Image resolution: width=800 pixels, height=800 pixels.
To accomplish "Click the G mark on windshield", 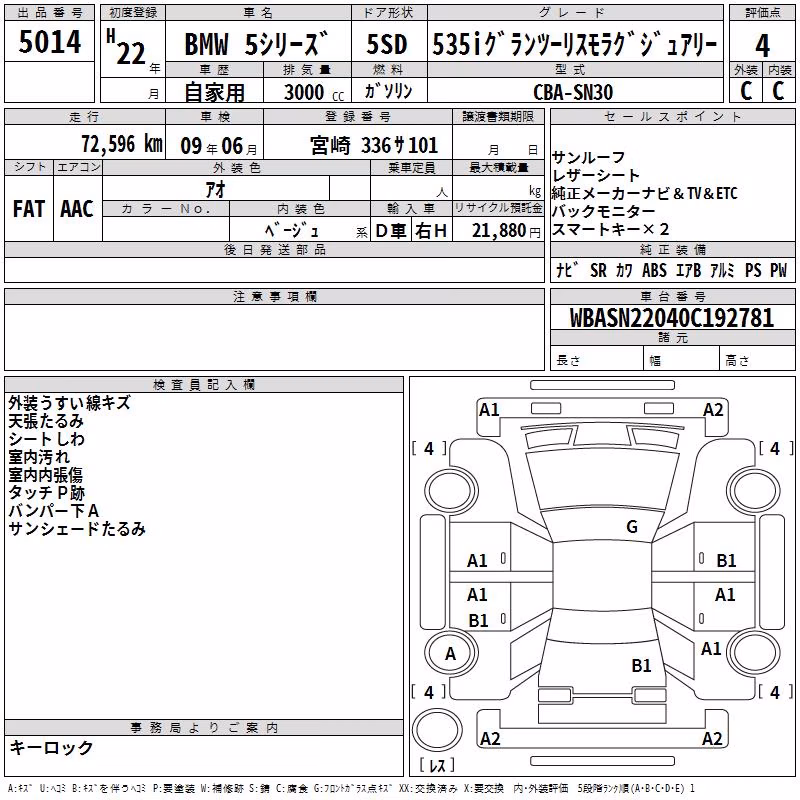I will 632,527.
